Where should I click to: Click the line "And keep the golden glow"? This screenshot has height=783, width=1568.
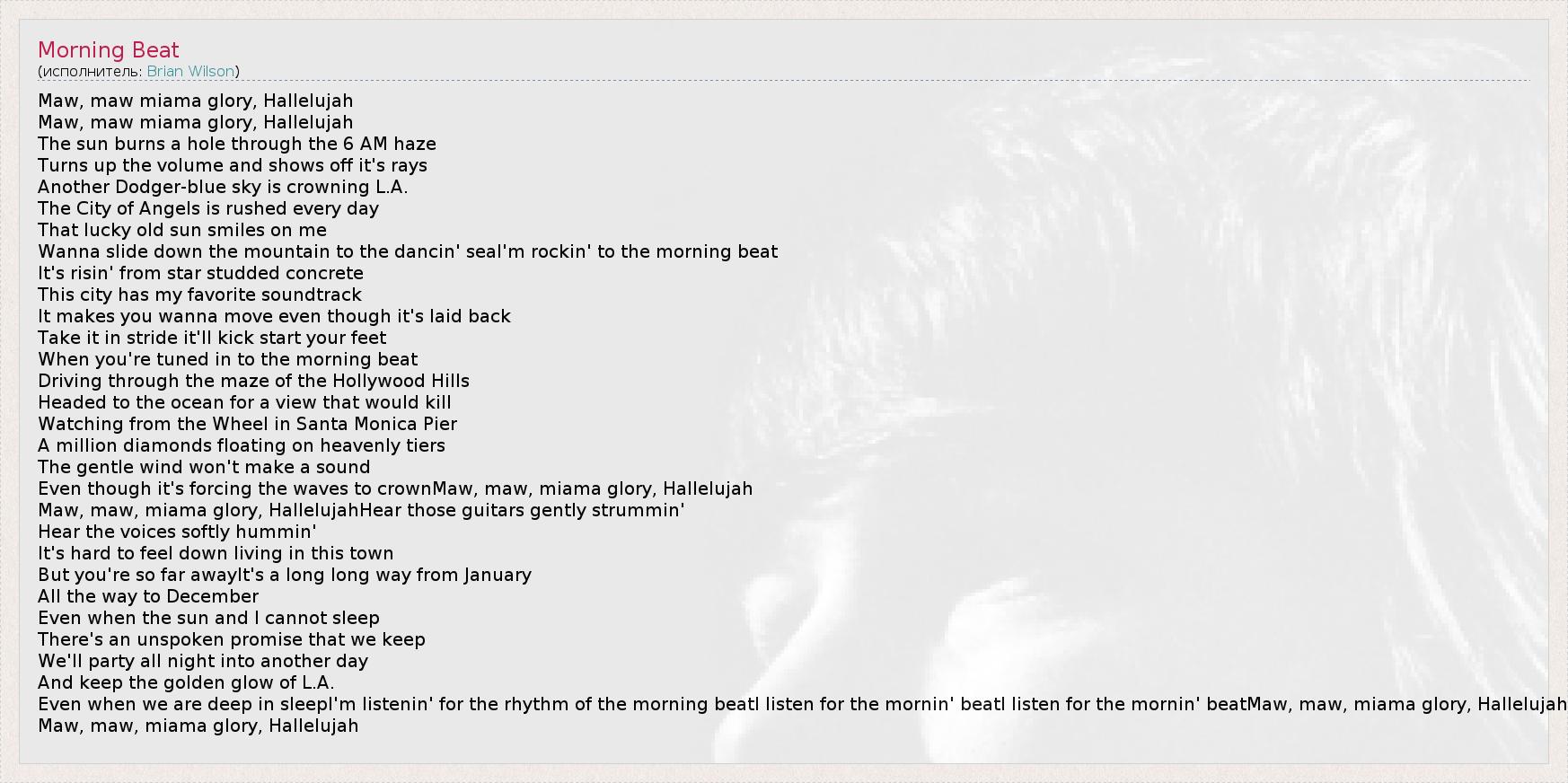point(186,682)
